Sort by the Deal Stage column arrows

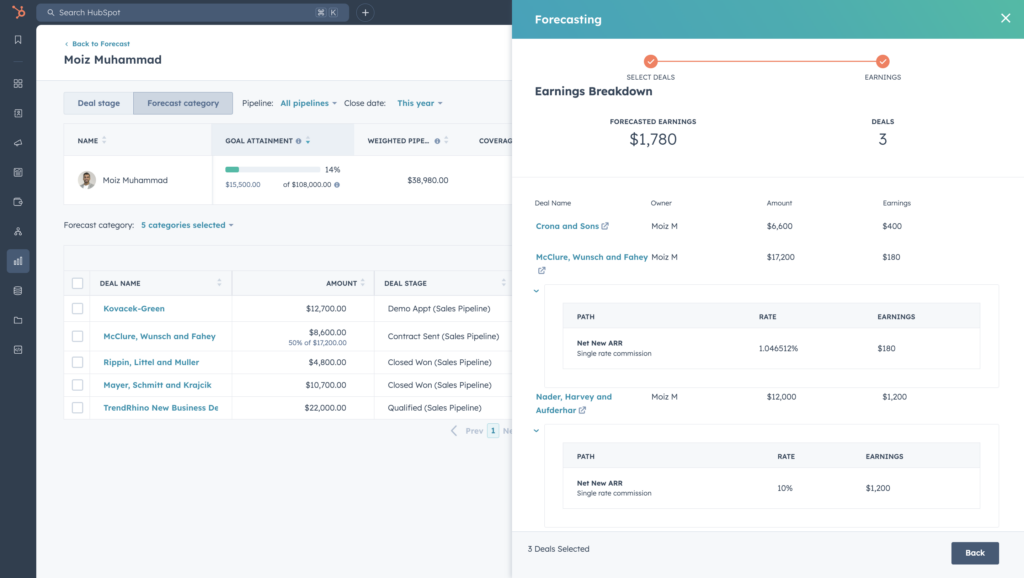tap(504, 283)
